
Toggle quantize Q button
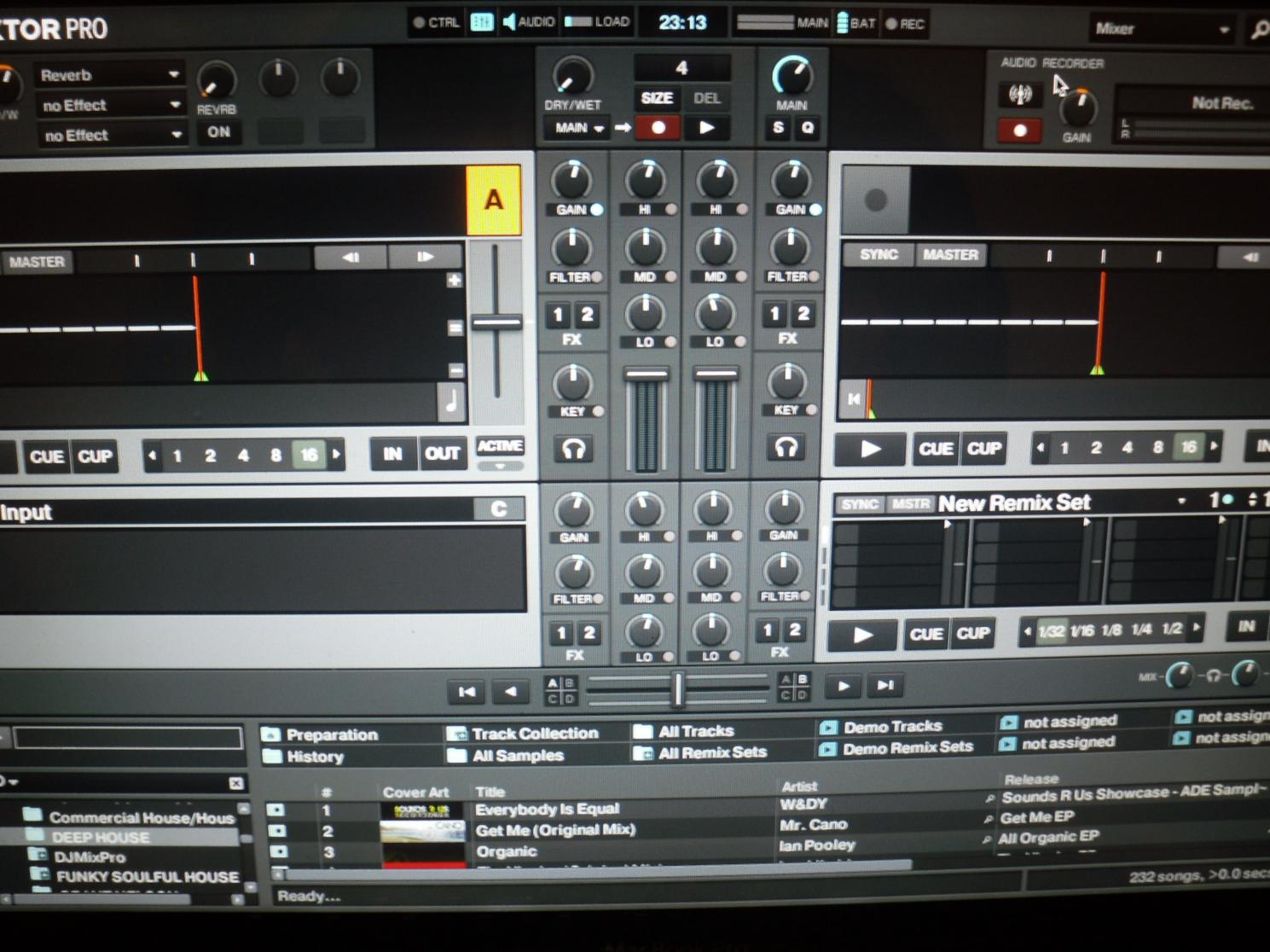(807, 128)
